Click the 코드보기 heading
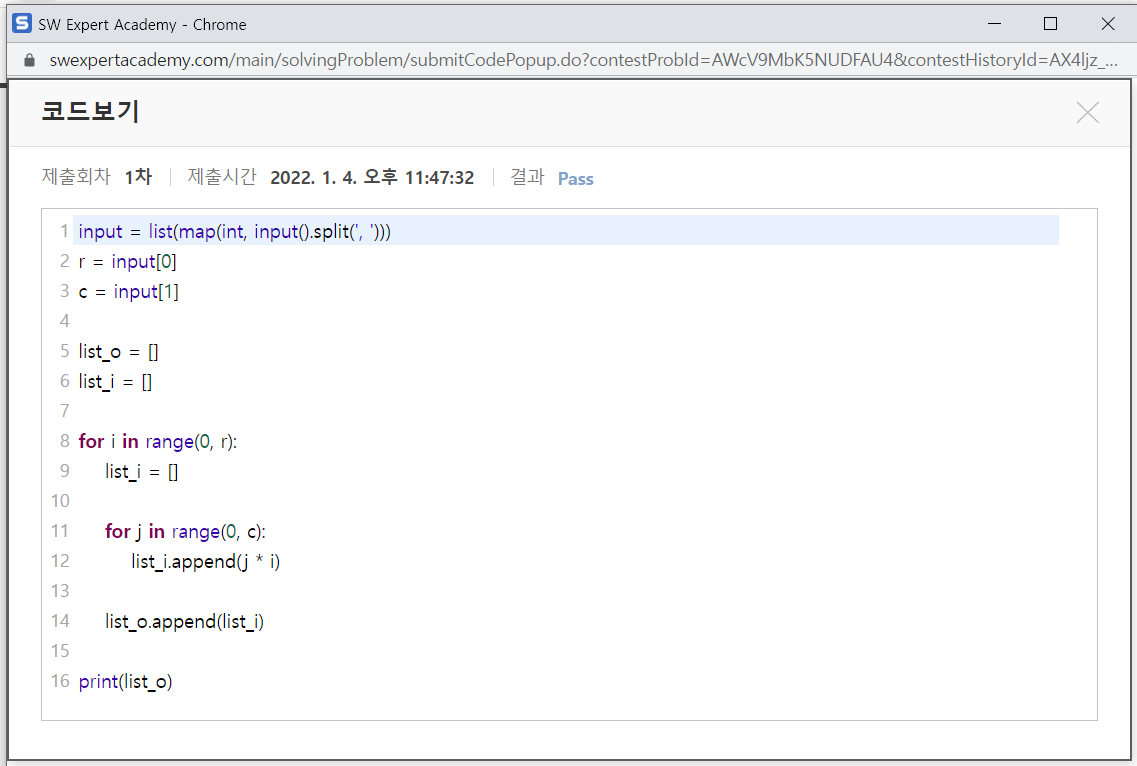 [90, 111]
